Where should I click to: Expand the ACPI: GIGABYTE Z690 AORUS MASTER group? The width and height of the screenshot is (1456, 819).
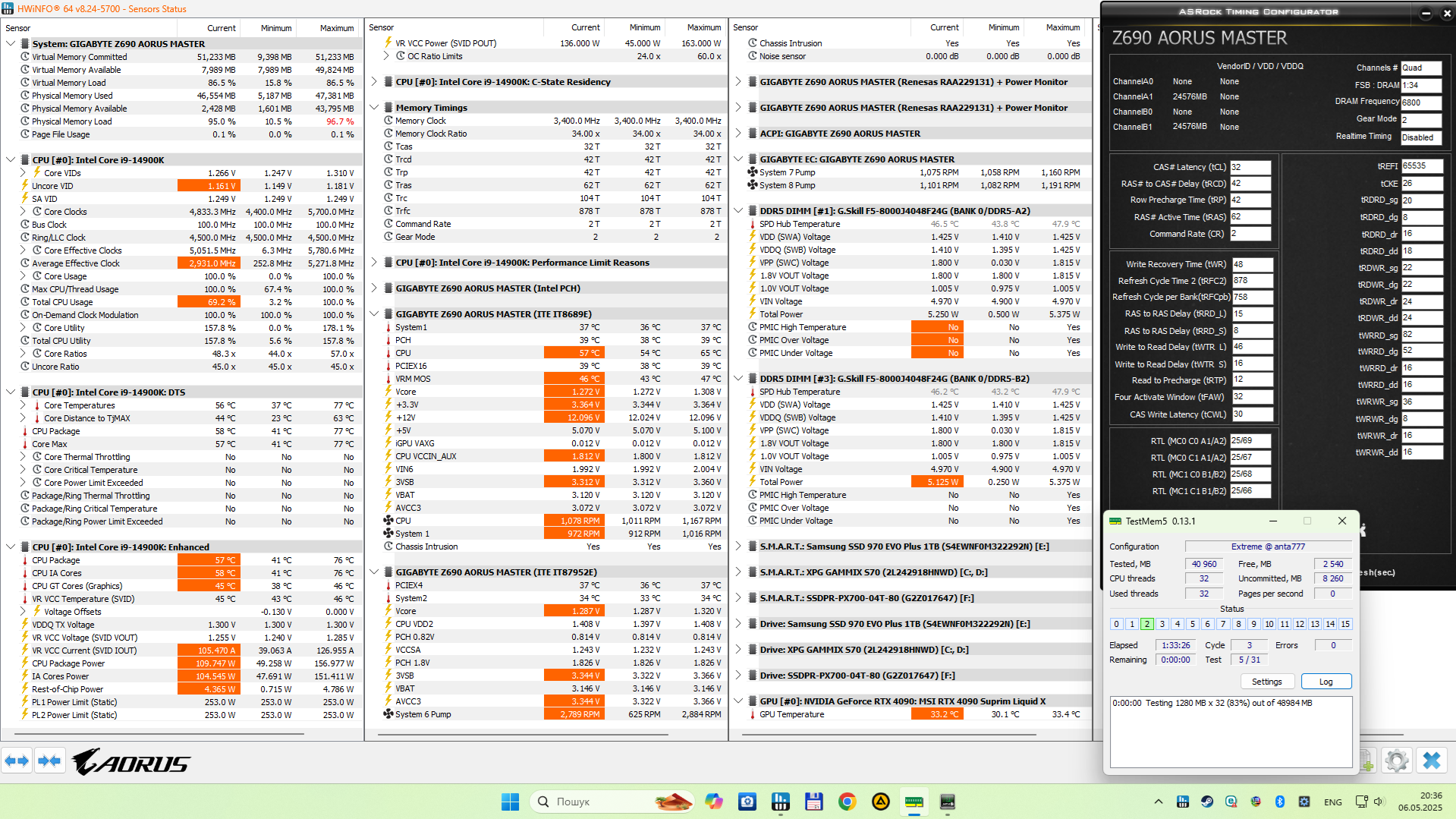coord(738,134)
